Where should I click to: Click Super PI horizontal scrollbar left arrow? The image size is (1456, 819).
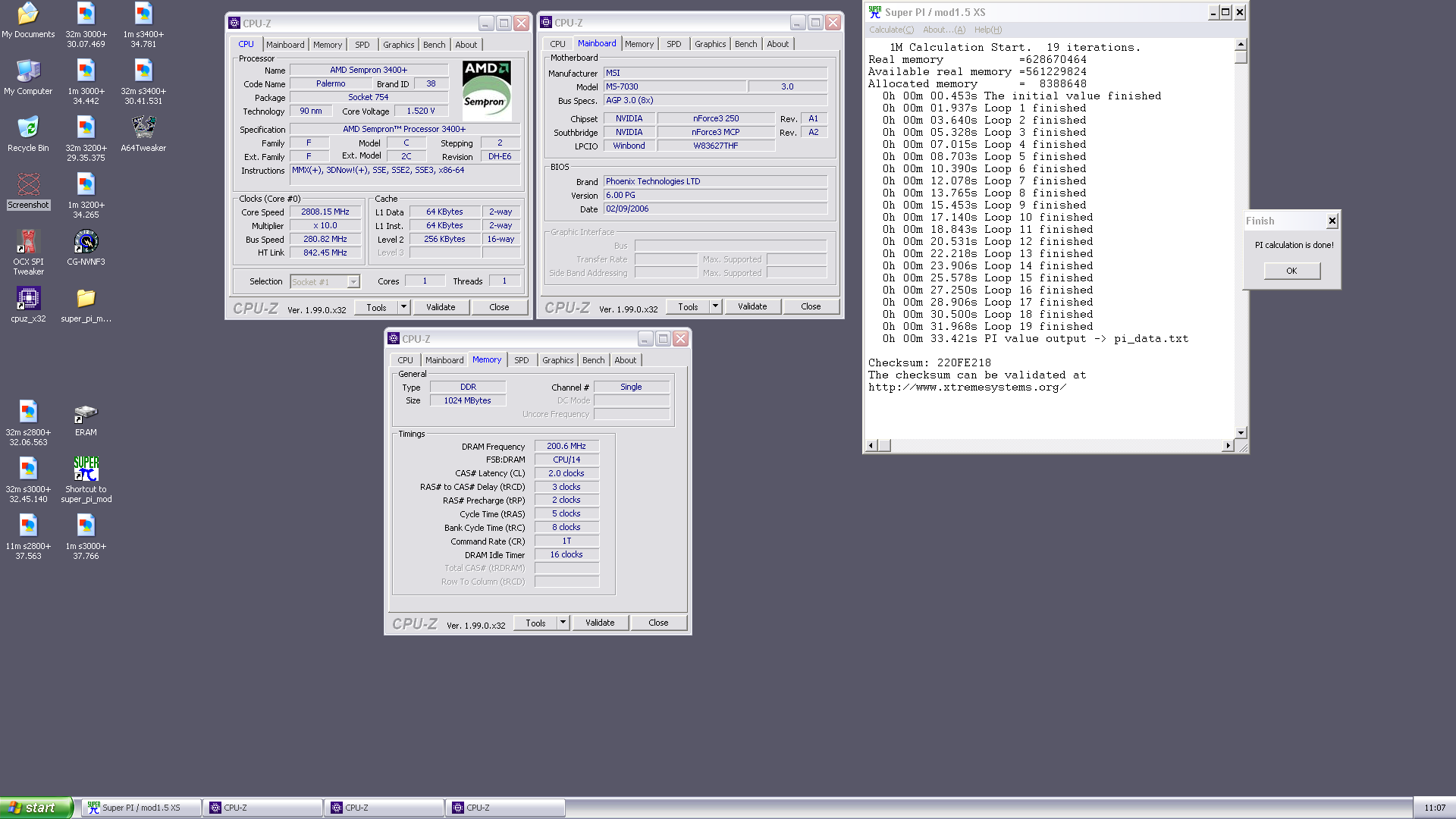pos(871,446)
